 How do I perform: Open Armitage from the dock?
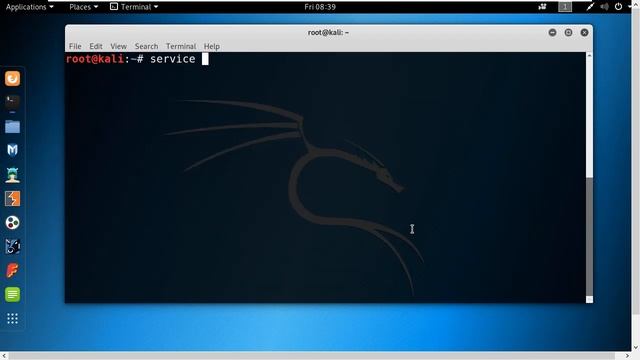point(12,175)
